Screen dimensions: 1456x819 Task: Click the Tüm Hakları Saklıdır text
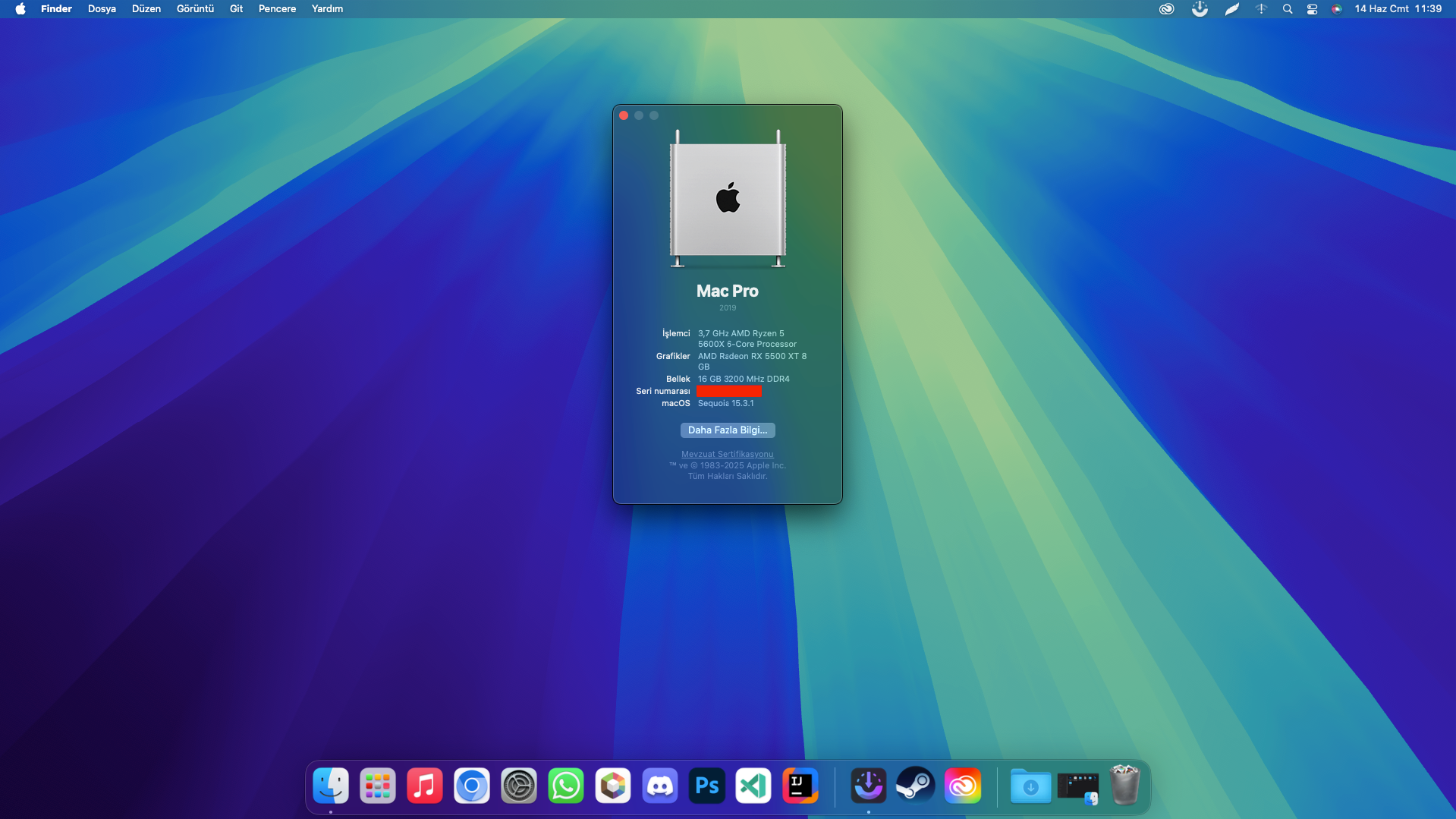coord(728,477)
